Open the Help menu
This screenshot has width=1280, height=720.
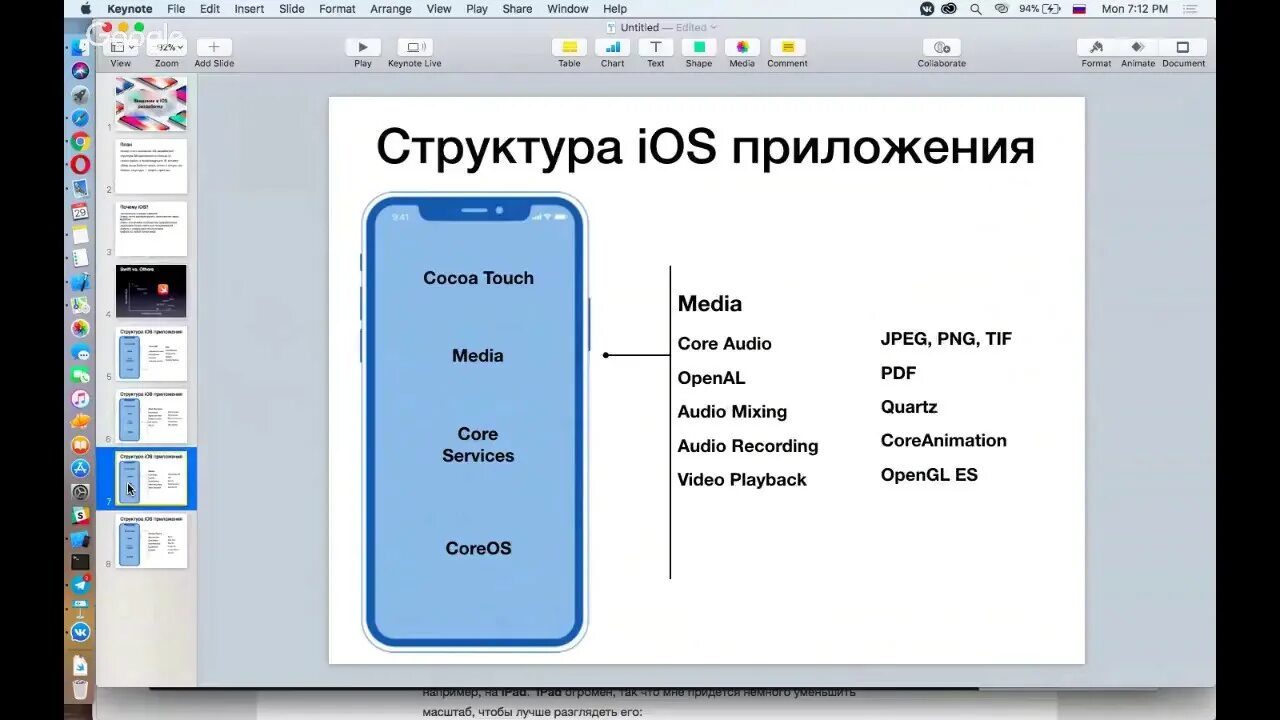pos(615,9)
